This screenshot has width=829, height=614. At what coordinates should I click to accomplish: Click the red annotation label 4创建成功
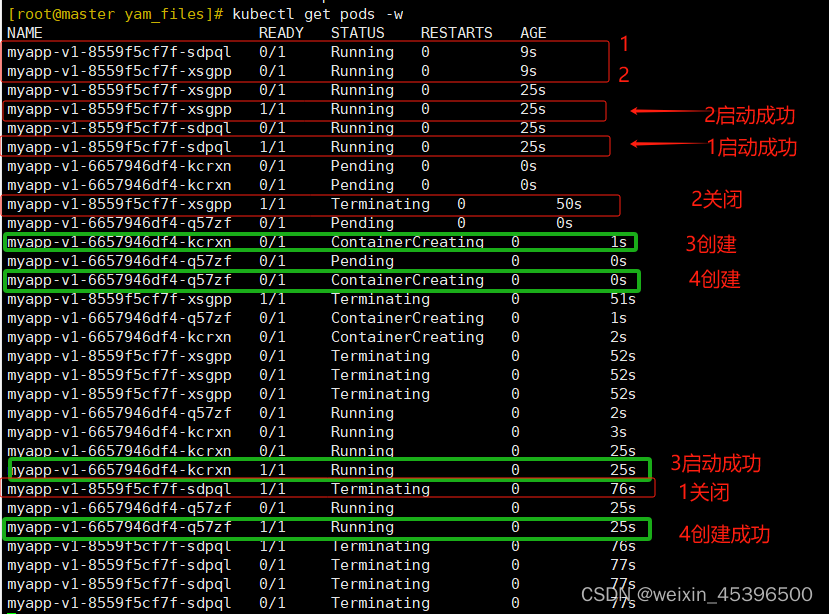tap(725, 534)
